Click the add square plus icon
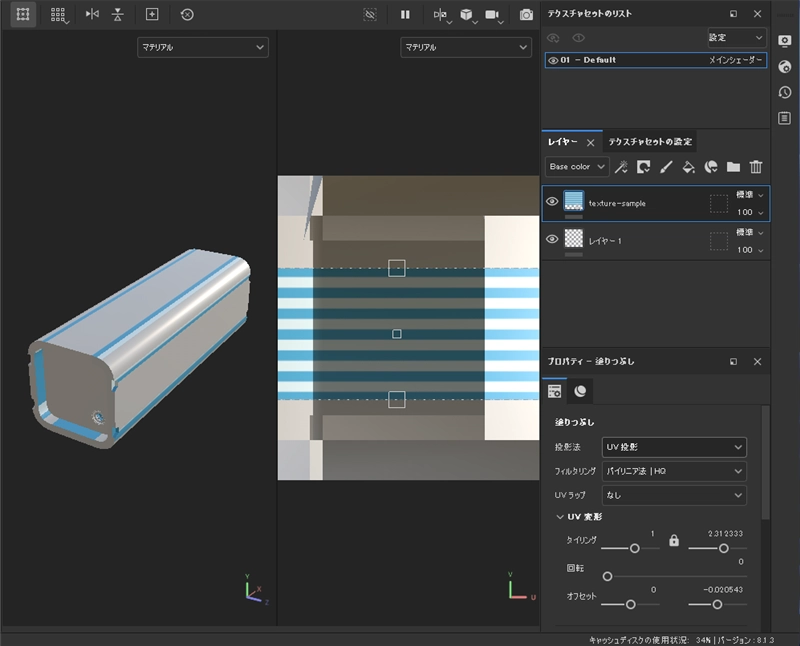This screenshot has height=646, width=800. (x=152, y=14)
